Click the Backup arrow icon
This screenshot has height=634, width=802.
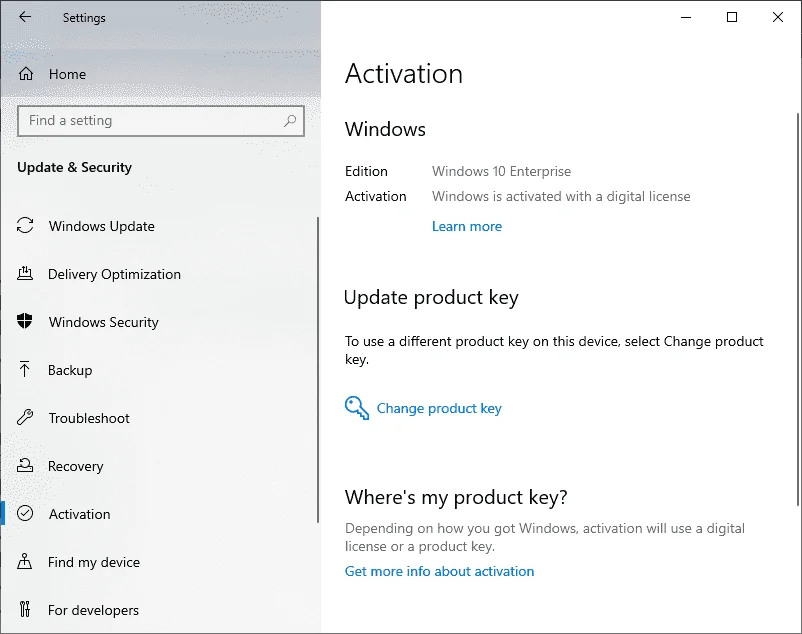pyautogui.click(x=25, y=369)
